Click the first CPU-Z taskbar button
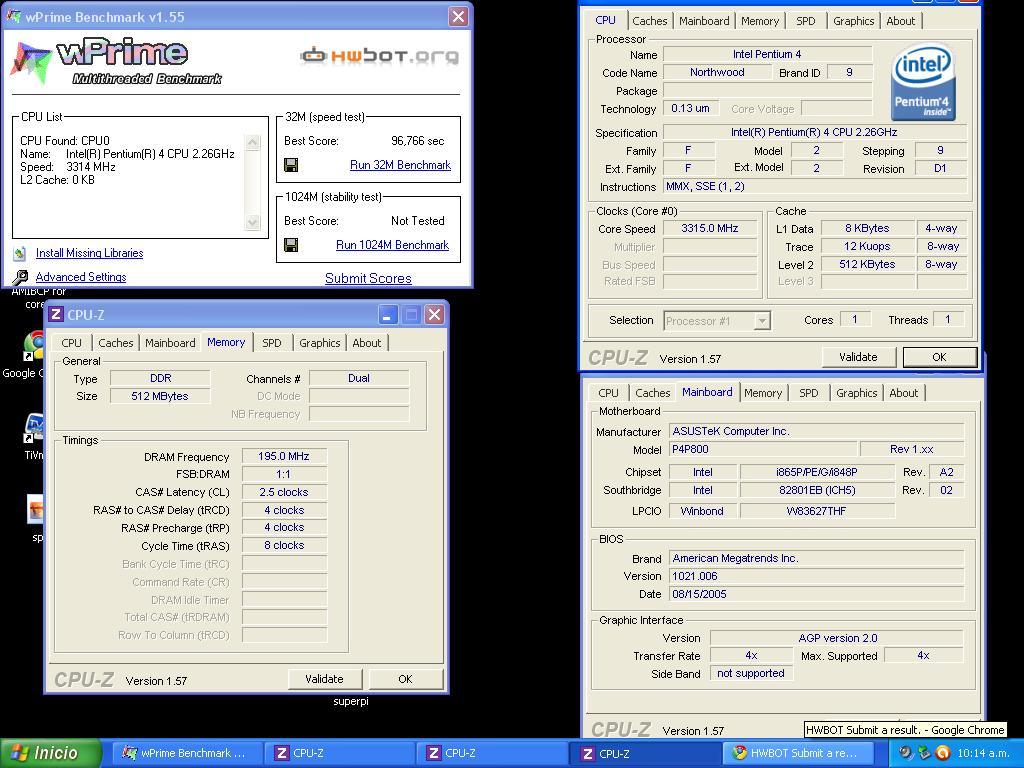The width and height of the screenshot is (1024, 768). (x=338, y=753)
